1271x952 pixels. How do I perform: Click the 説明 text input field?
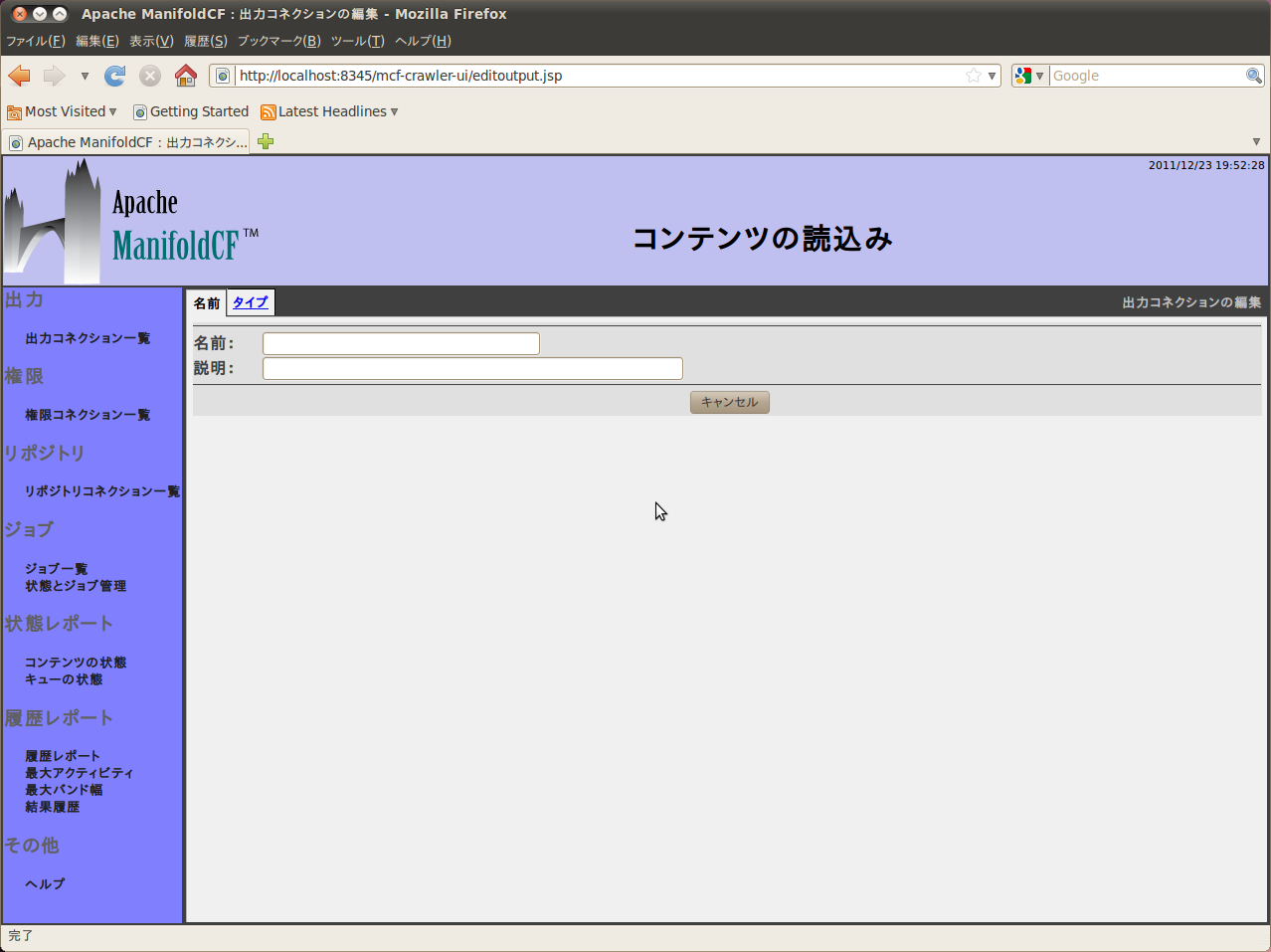pos(472,368)
